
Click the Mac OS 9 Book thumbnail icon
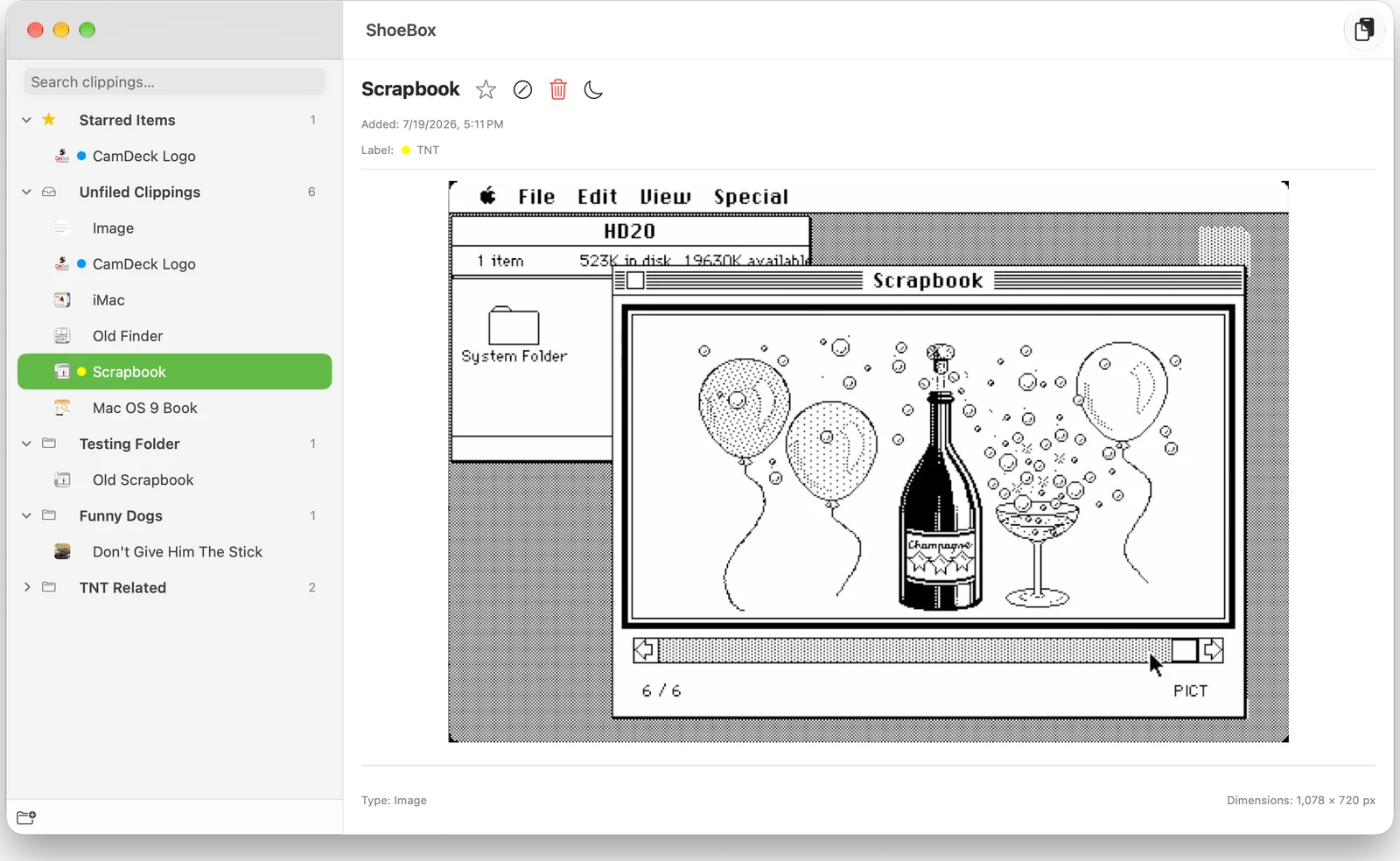pyautogui.click(x=62, y=408)
